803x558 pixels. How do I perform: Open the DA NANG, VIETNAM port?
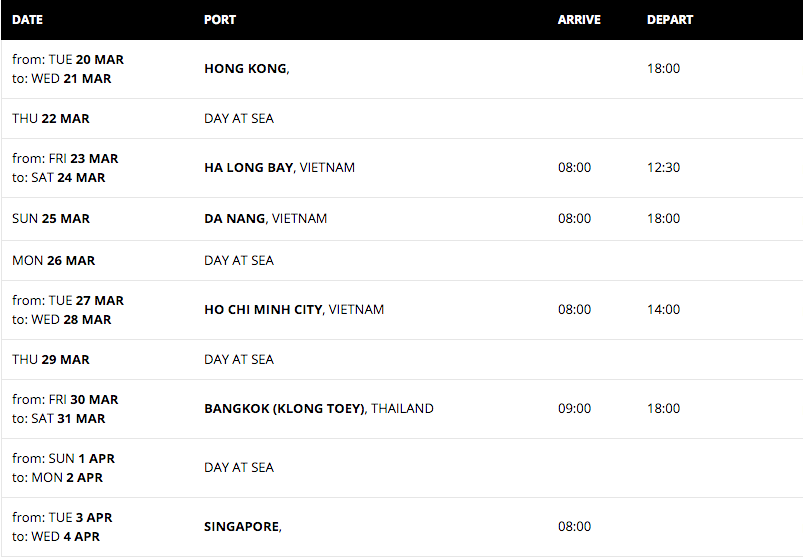pos(265,219)
